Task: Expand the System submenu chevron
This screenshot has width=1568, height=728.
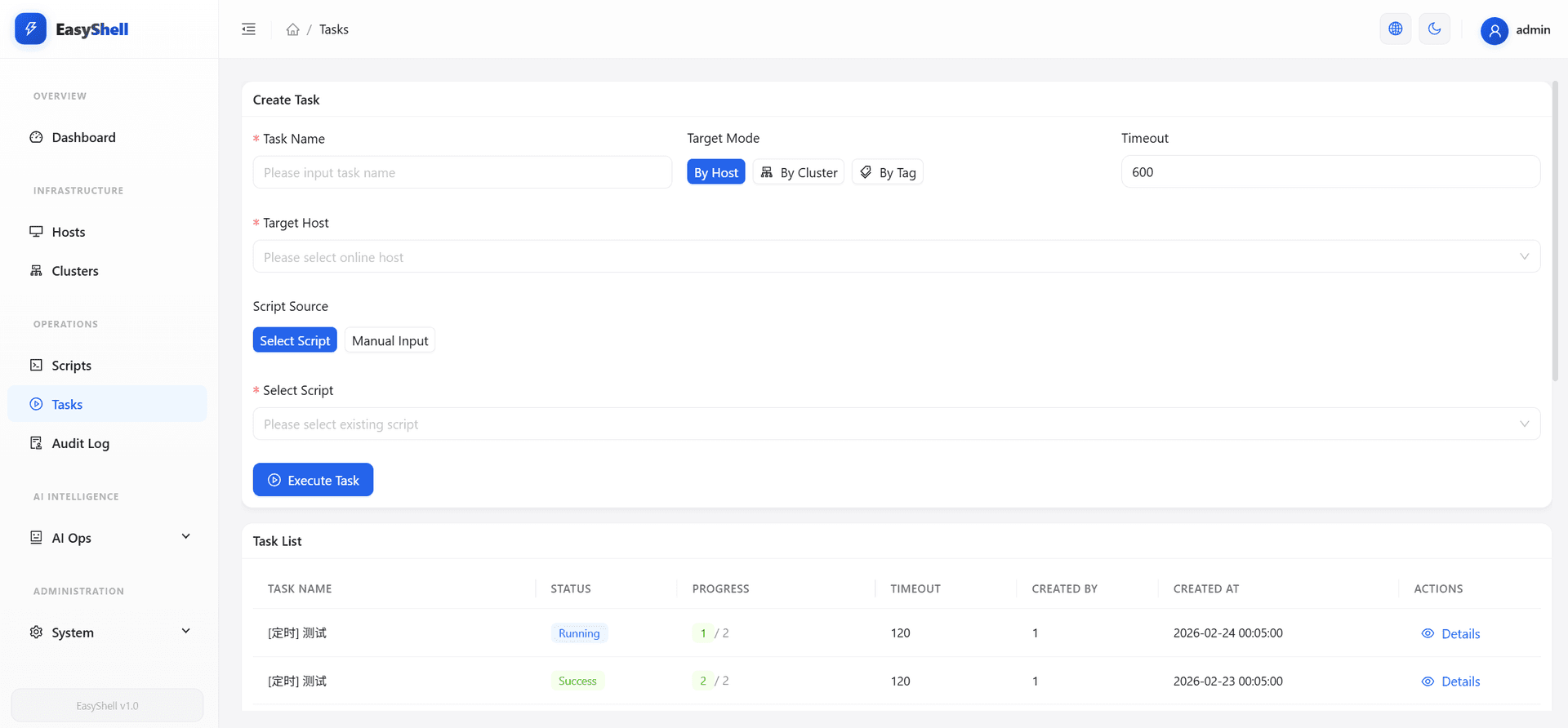Action: [186, 632]
